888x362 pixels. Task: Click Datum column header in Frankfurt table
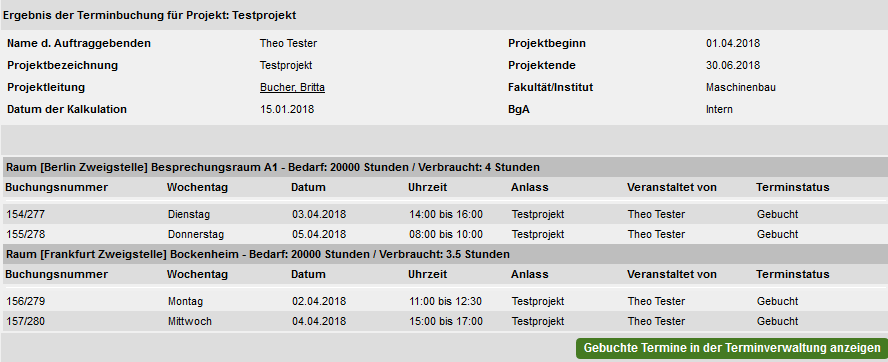click(308, 274)
